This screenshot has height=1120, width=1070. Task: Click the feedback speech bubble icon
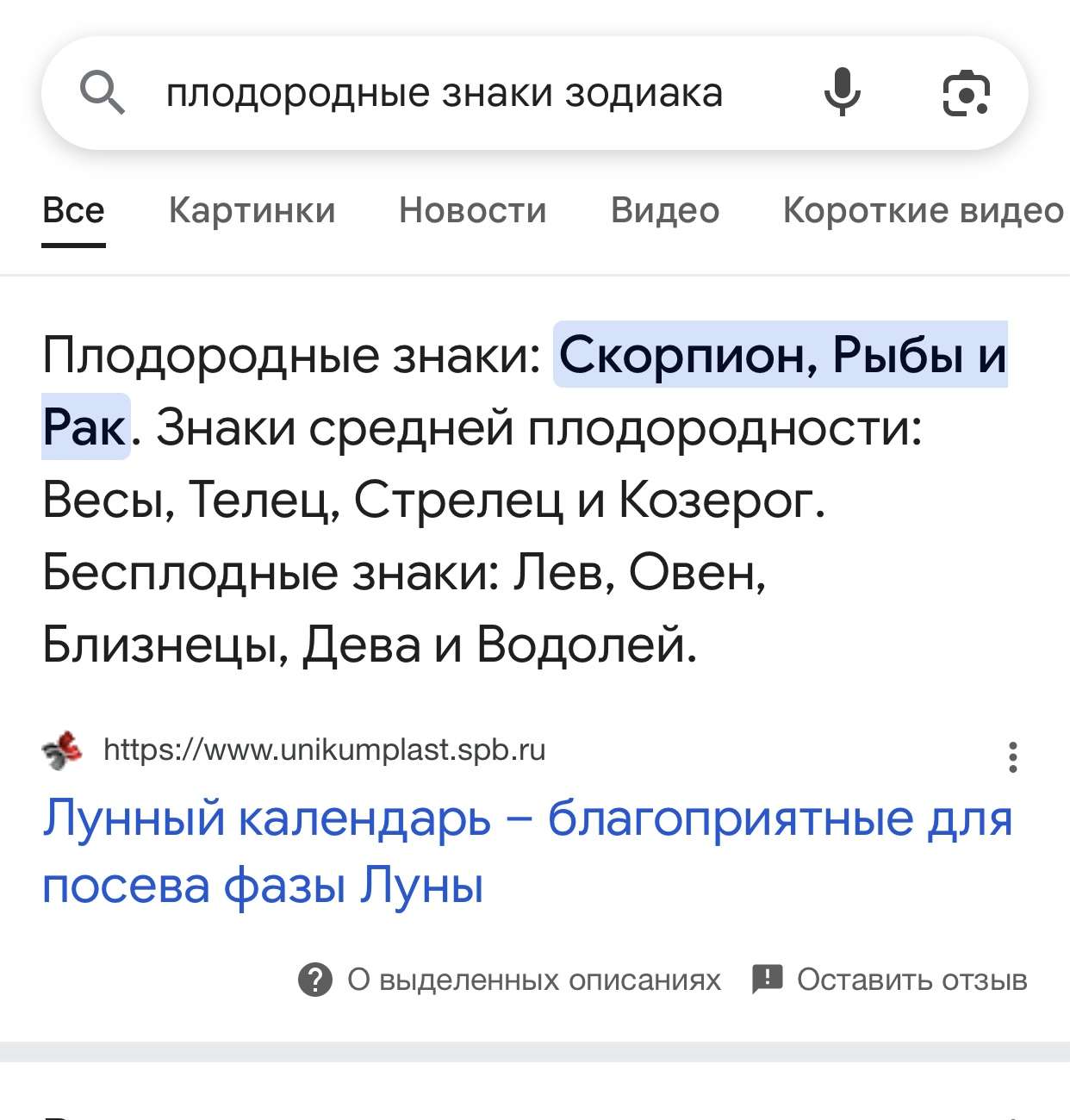pos(767,980)
